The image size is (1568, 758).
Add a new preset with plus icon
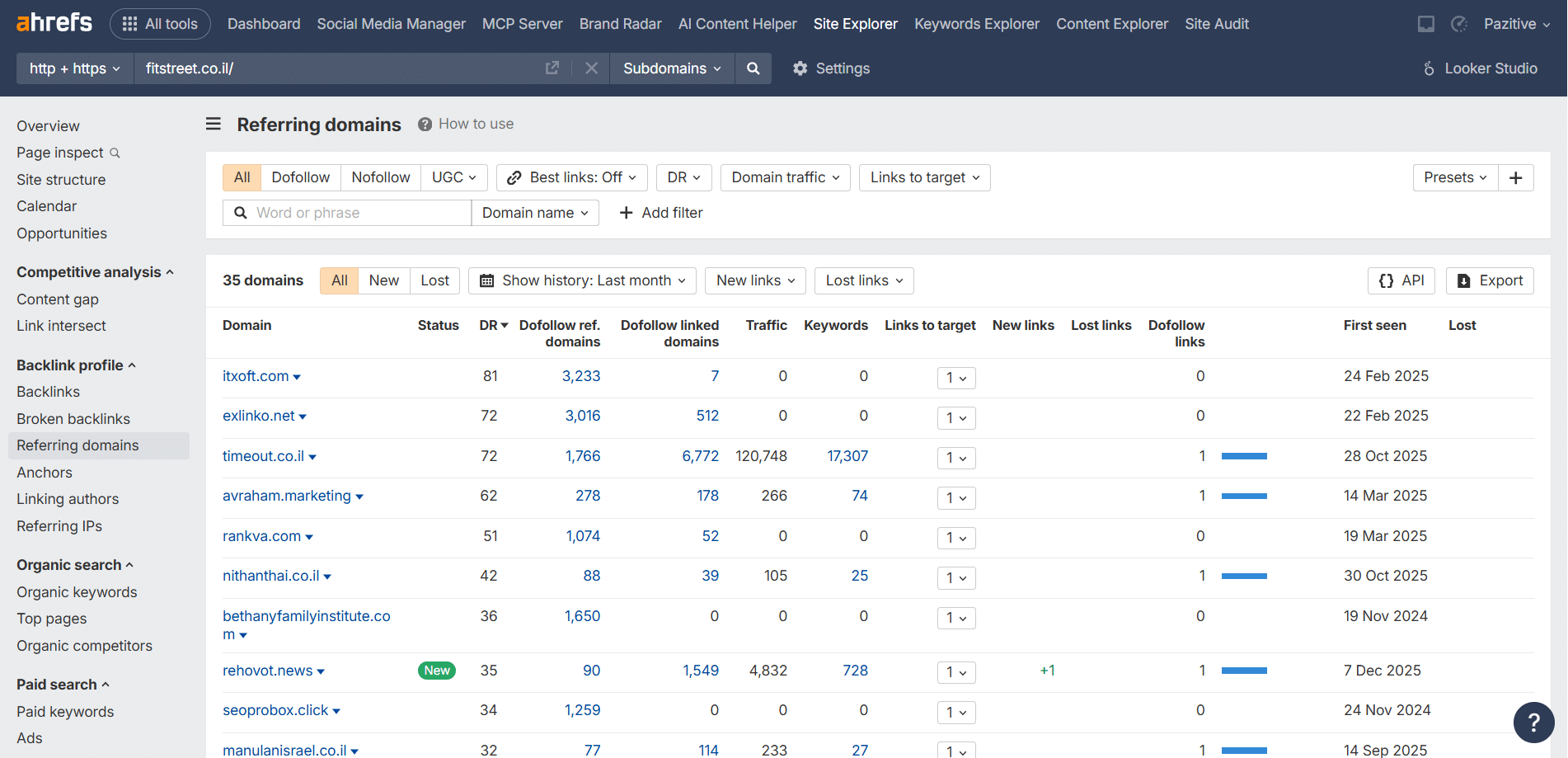coord(1516,177)
